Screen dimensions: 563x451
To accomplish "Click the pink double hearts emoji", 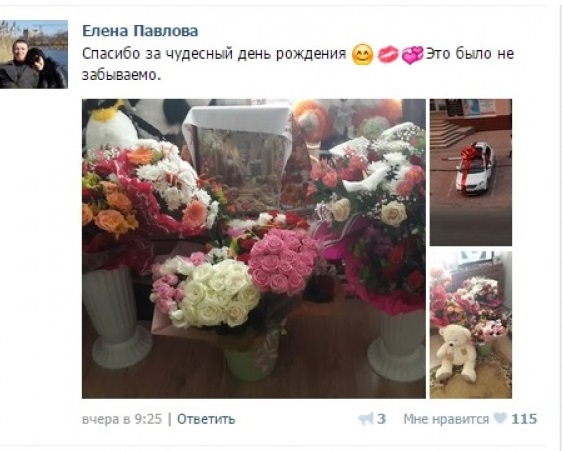I will click(x=413, y=55).
